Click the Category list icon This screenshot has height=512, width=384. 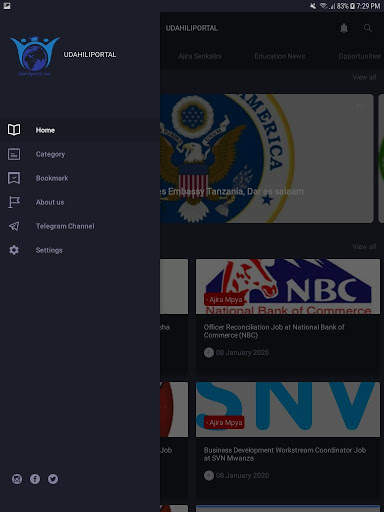click(14, 154)
